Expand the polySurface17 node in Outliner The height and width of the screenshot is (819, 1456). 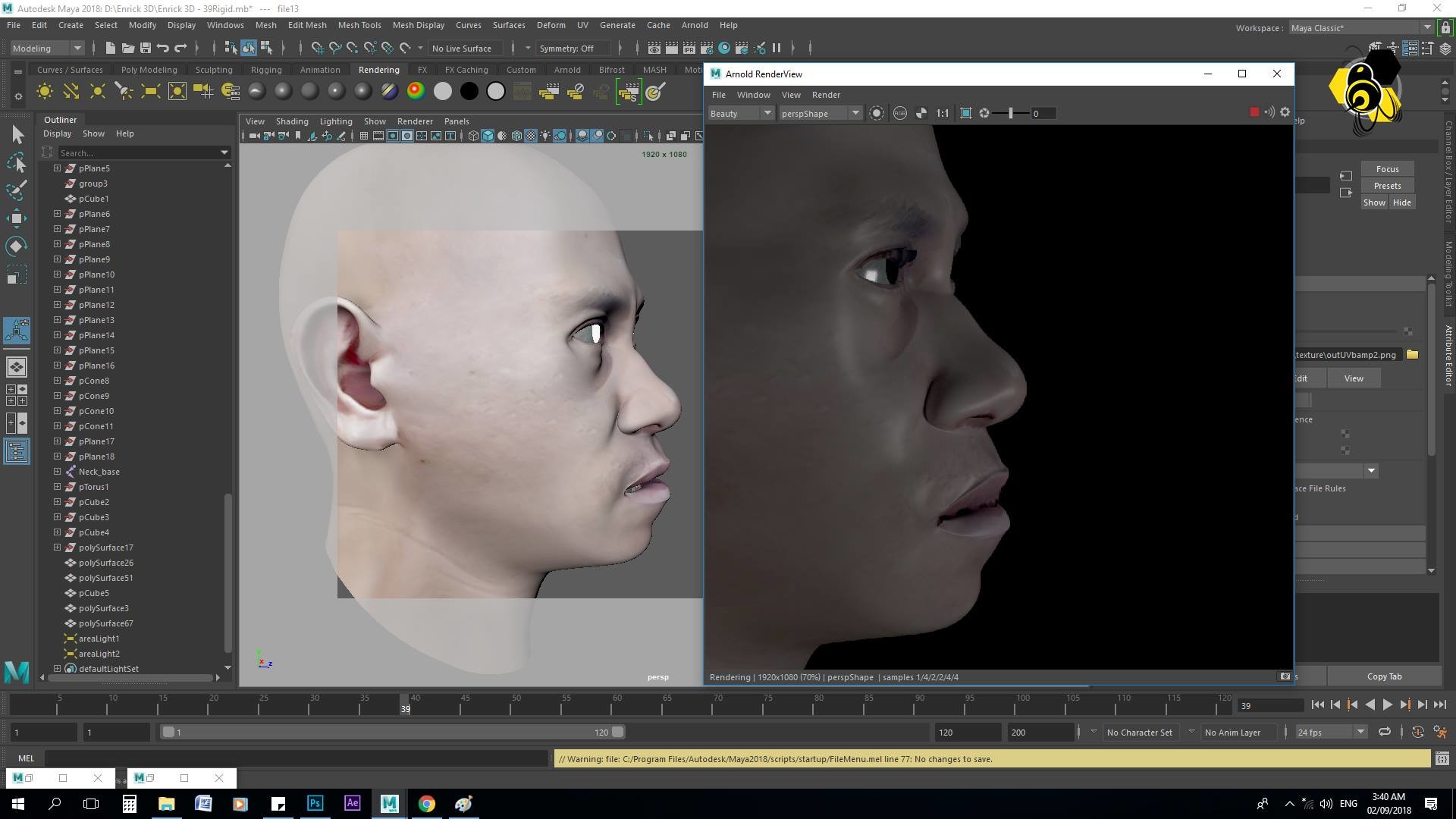click(x=57, y=547)
